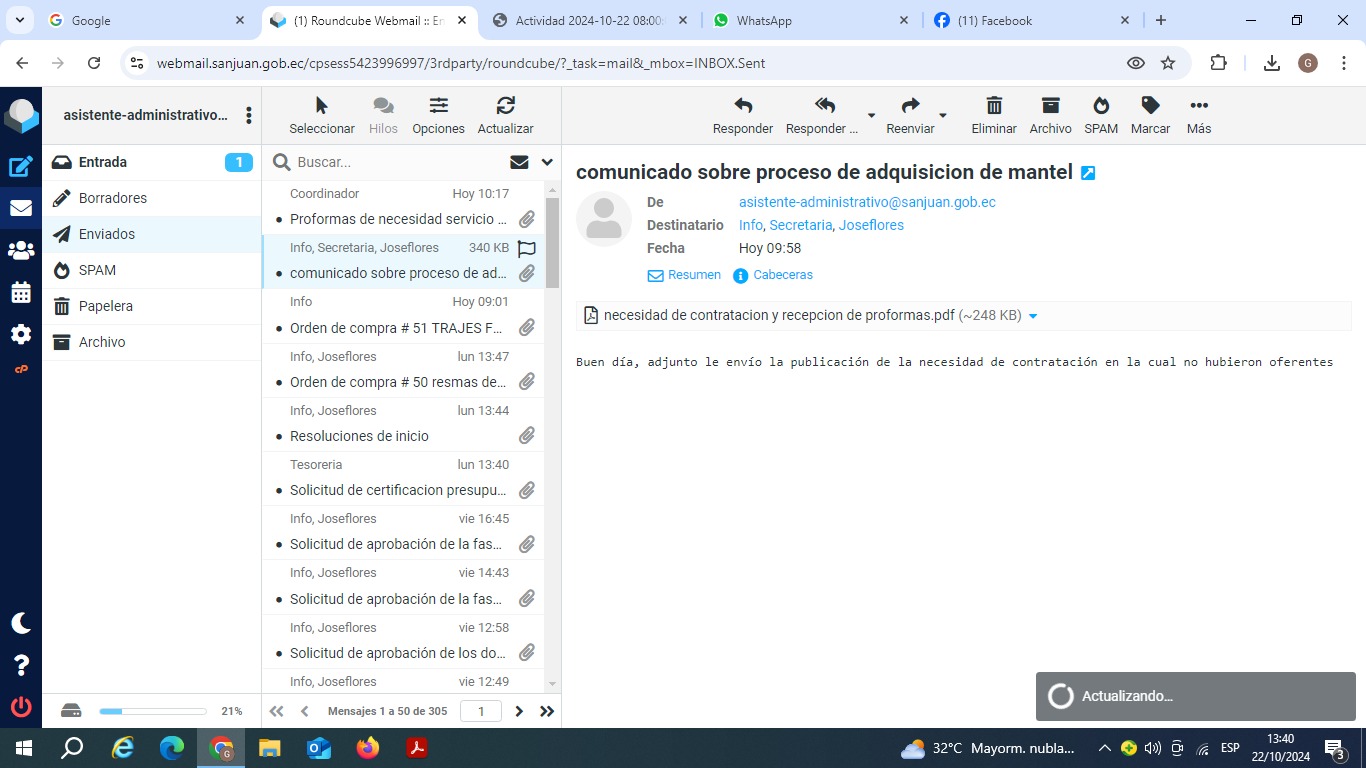The height and width of the screenshot is (768, 1366).
Task: Open the Borradores folder
Action: click(x=113, y=198)
